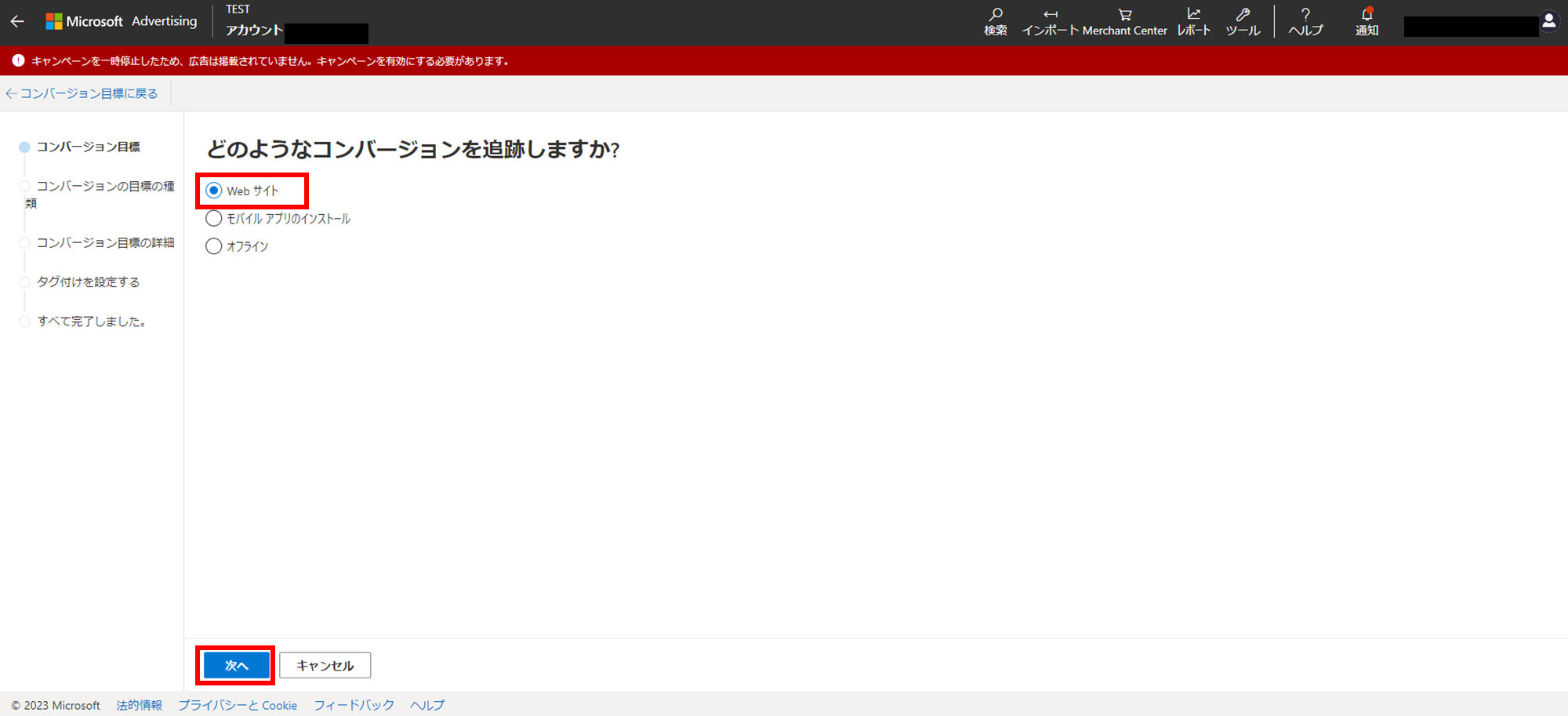The image size is (1568, 716).
Task: Open notifications bell (通知)
Action: (x=1367, y=22)
